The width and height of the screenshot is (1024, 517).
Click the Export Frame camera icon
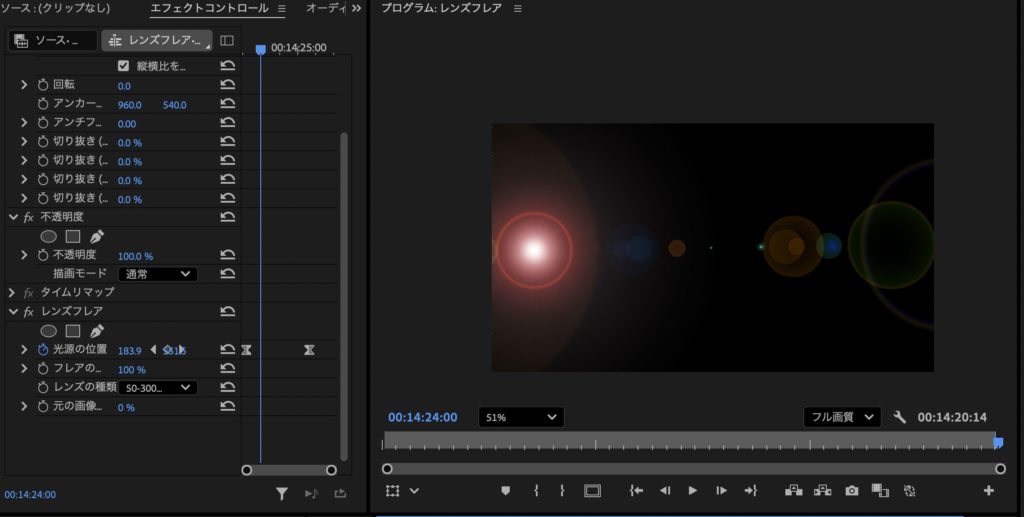[x=851, y=490]
